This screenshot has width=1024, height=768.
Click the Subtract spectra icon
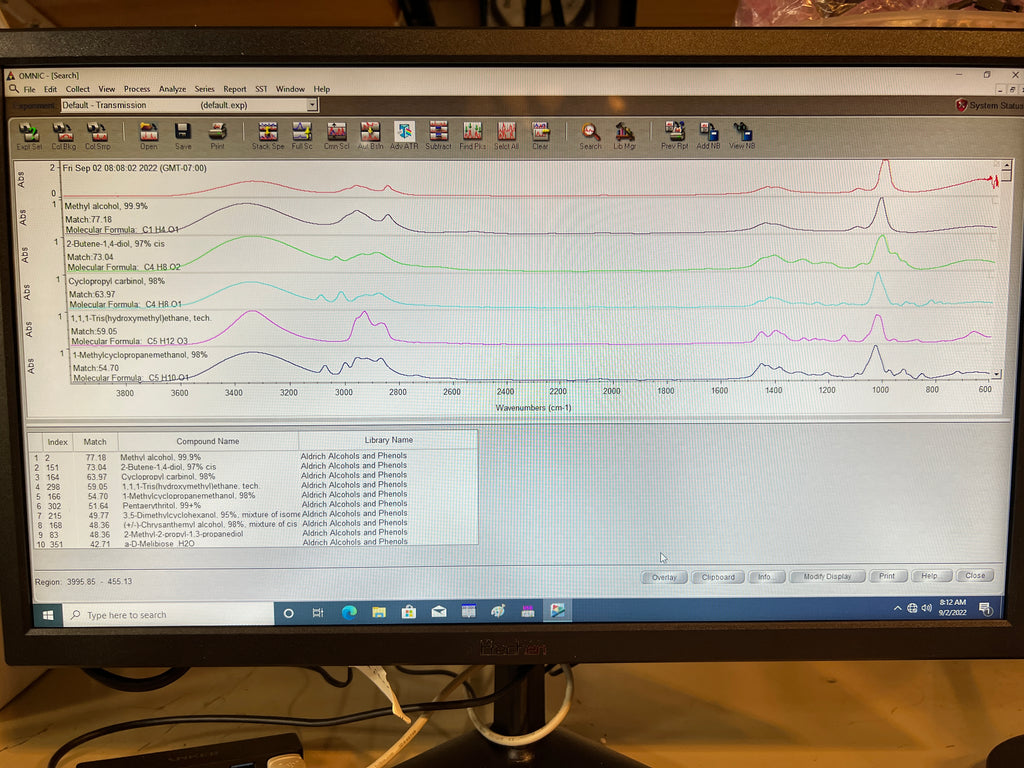438,136
